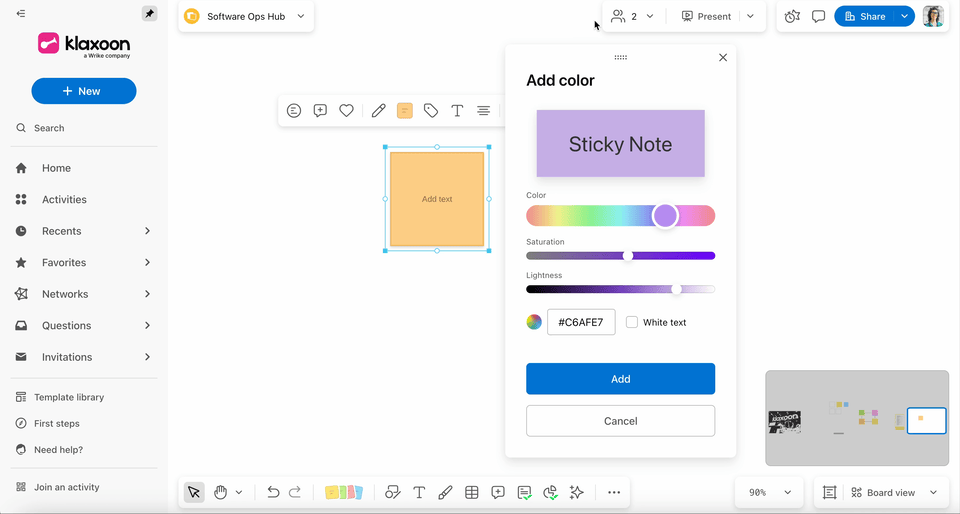Expand the Recents chevron
This screenshot has height=514, width=960.
pos(147,231)
